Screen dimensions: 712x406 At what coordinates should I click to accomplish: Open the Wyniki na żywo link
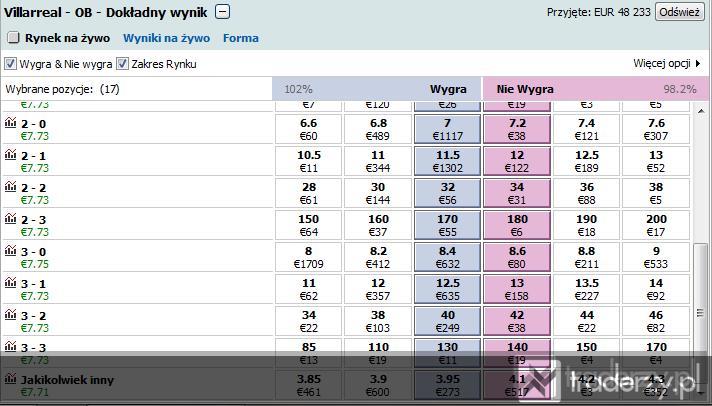click(x=166, y=38)
